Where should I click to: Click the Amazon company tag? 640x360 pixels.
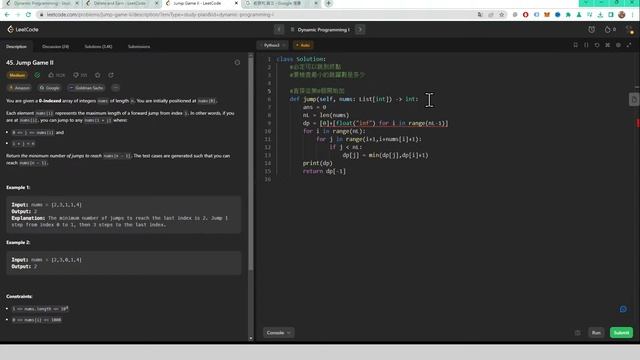(x=19, y=88)
